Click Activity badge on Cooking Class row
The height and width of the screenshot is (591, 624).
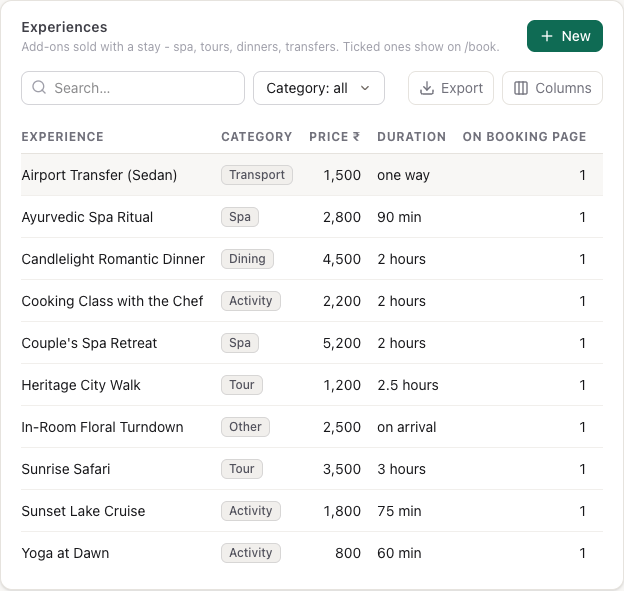pos(251,301)
